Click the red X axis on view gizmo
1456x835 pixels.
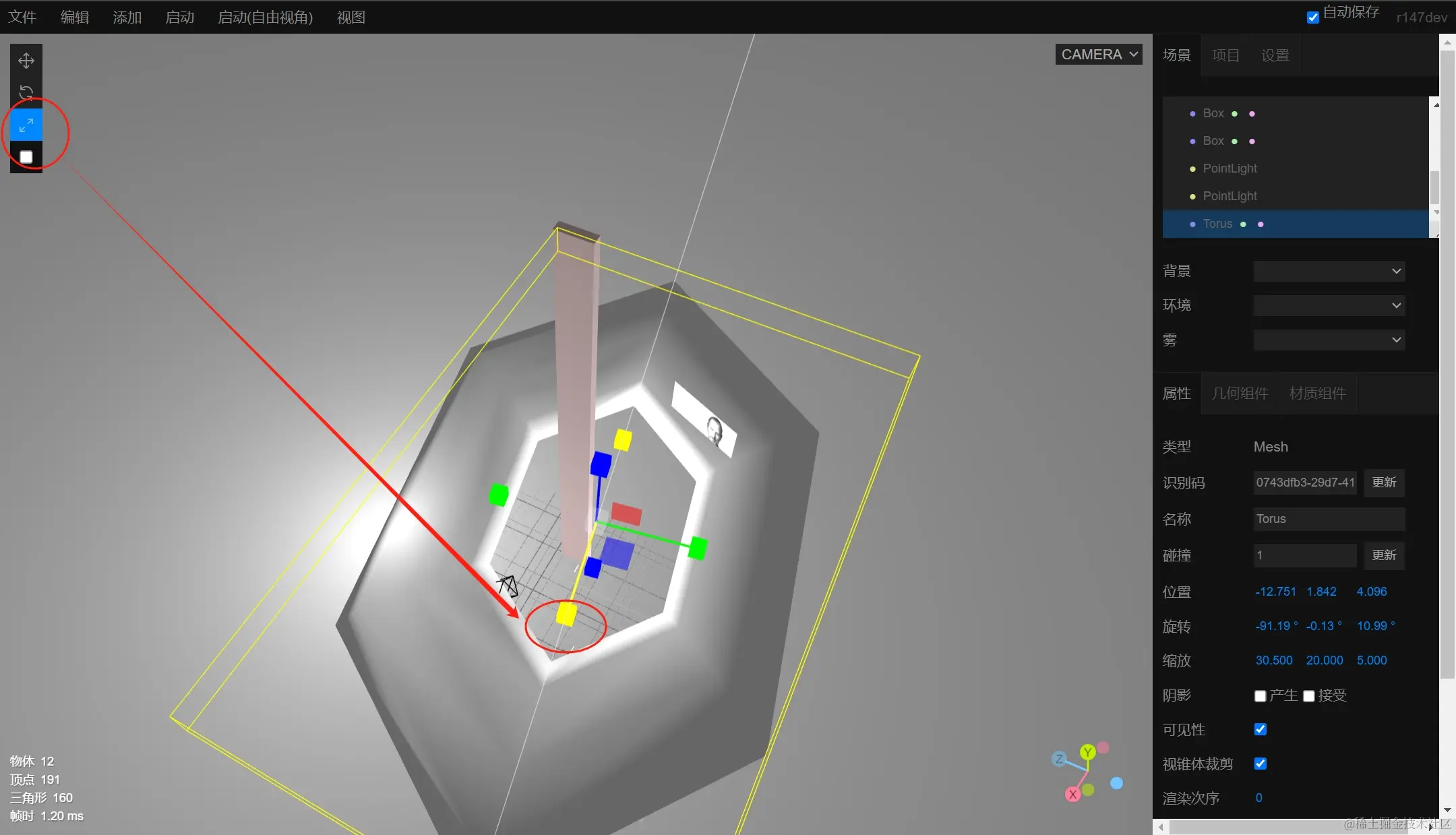click(x=1072, y=794)
